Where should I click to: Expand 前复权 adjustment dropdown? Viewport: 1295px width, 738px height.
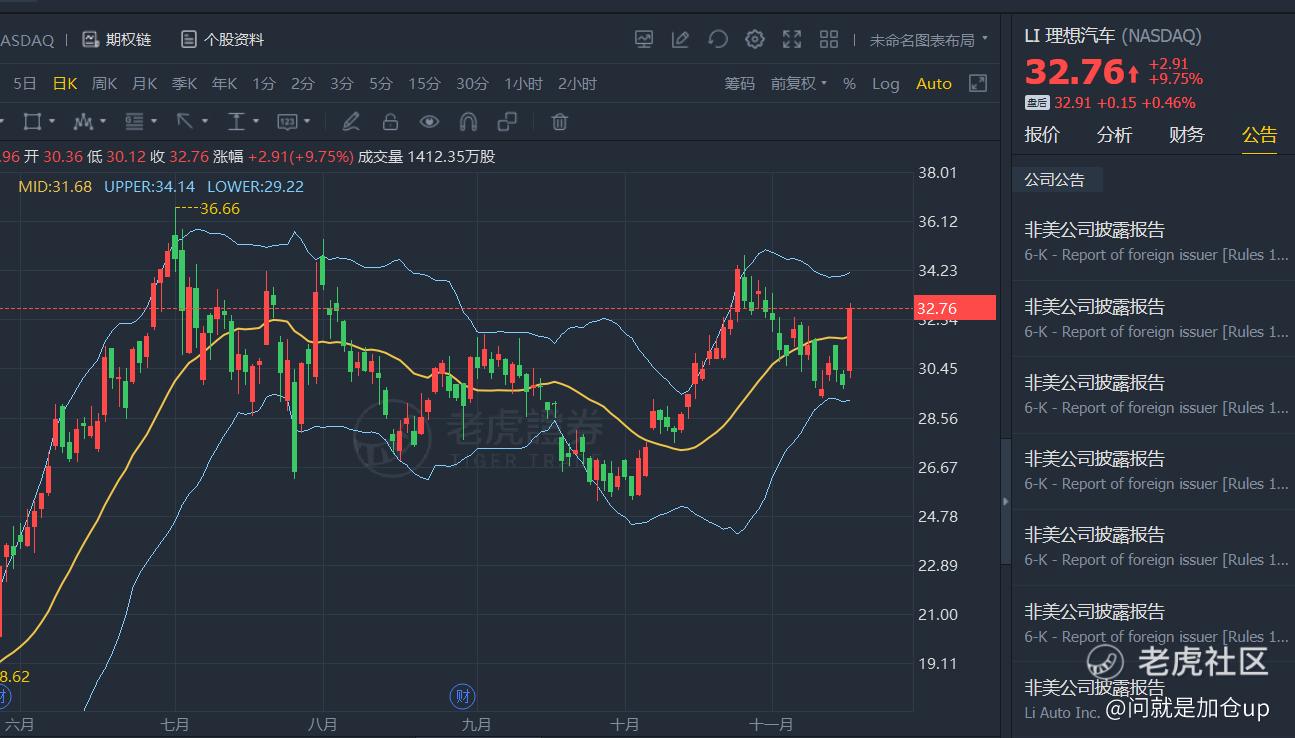click(799, 84)
